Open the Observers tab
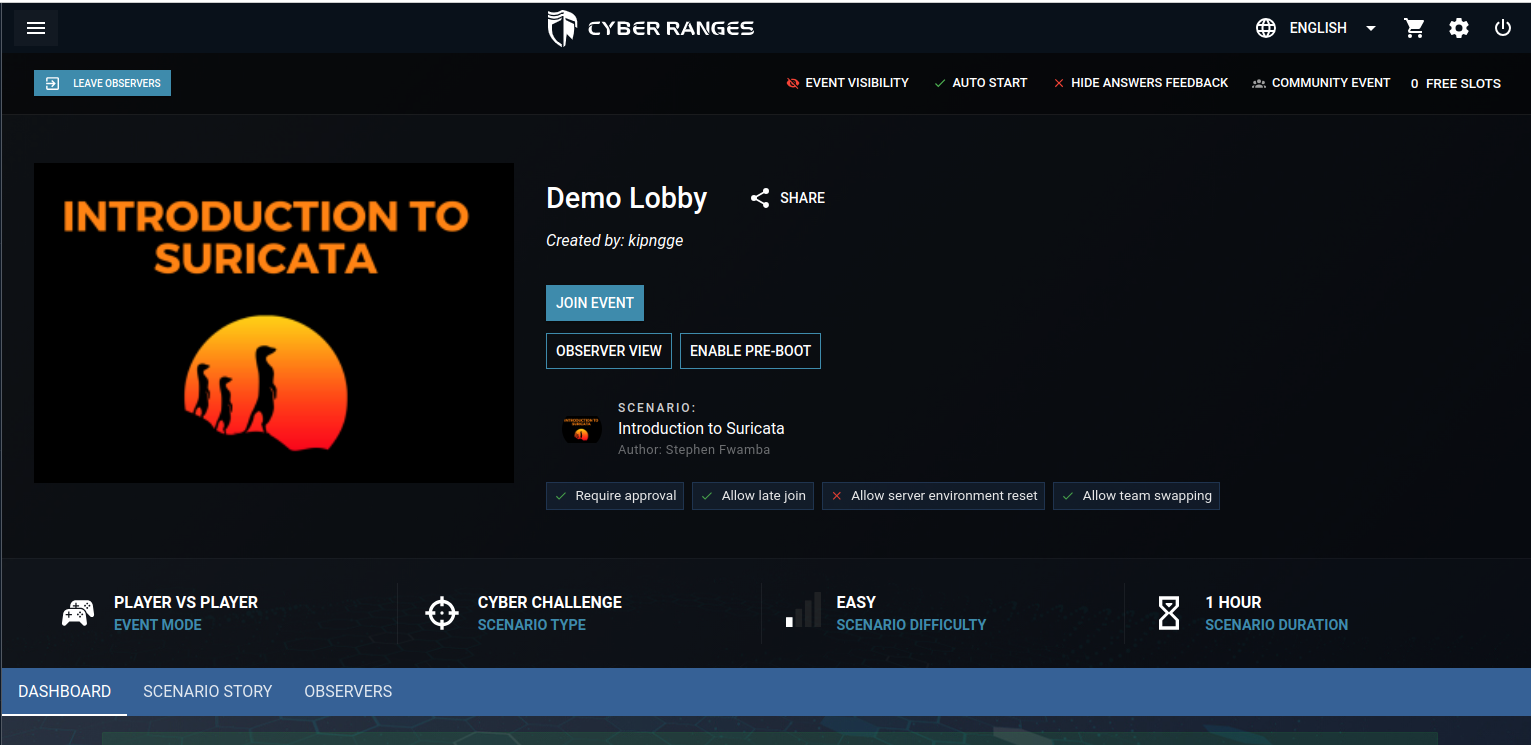This screenshot has height=745, width=1531. click(347, 691)
